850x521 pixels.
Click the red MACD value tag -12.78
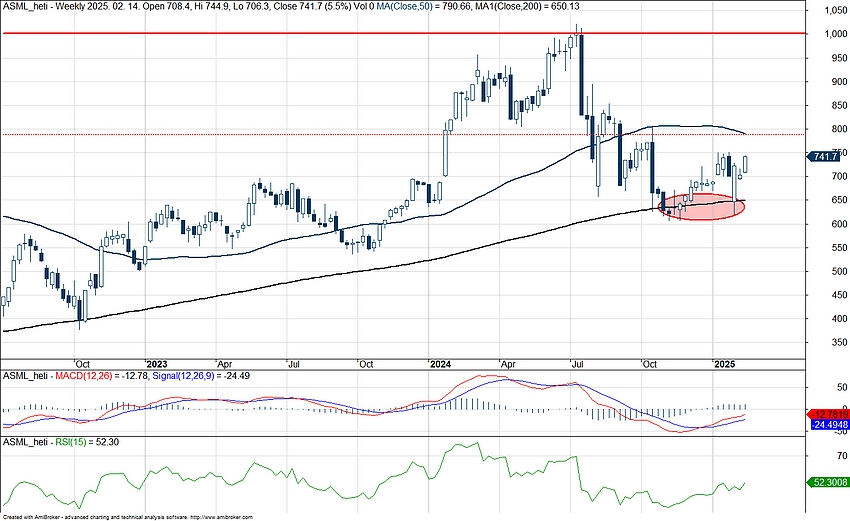coord(829,413)
